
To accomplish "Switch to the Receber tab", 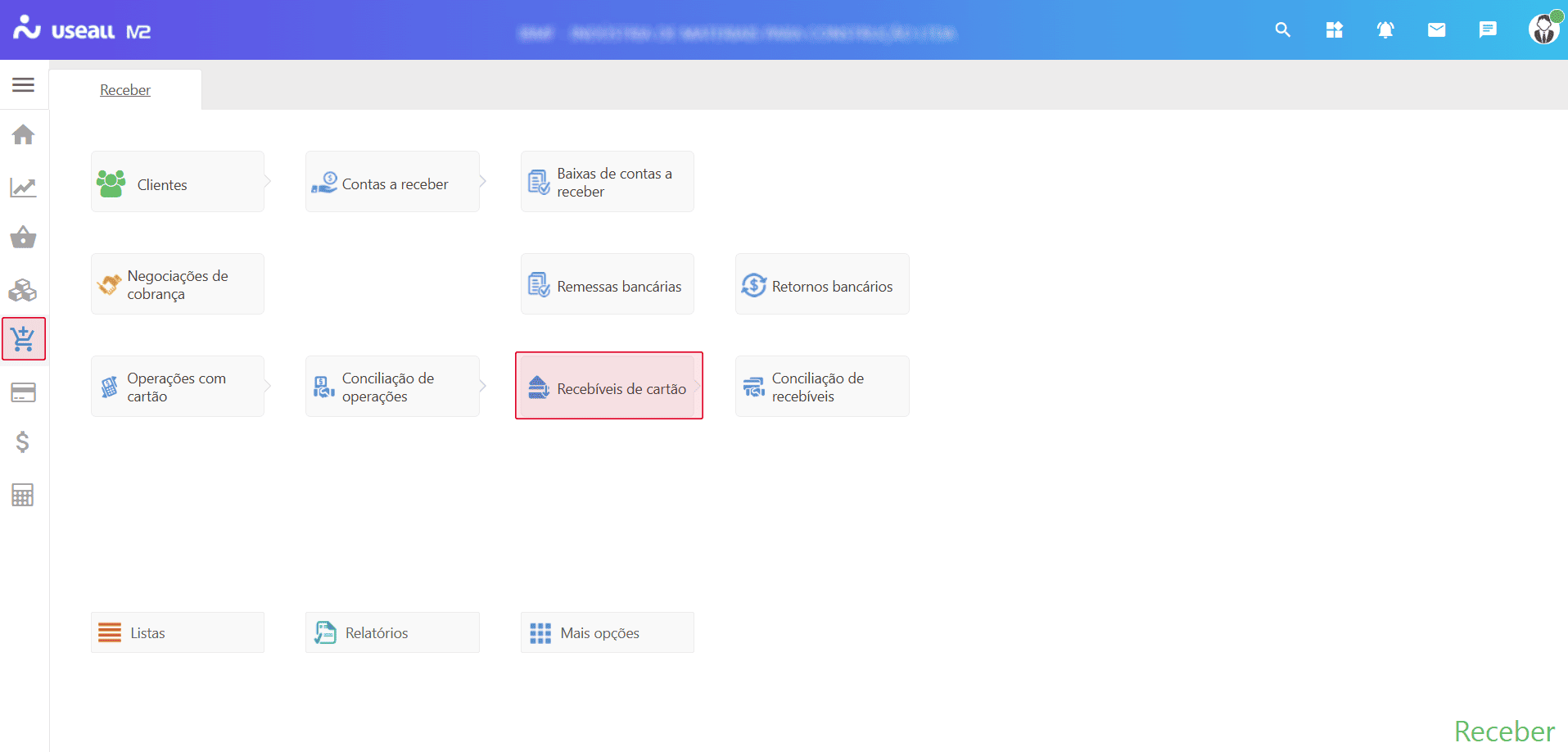I will pyautogui.click(x=125, y=90).
